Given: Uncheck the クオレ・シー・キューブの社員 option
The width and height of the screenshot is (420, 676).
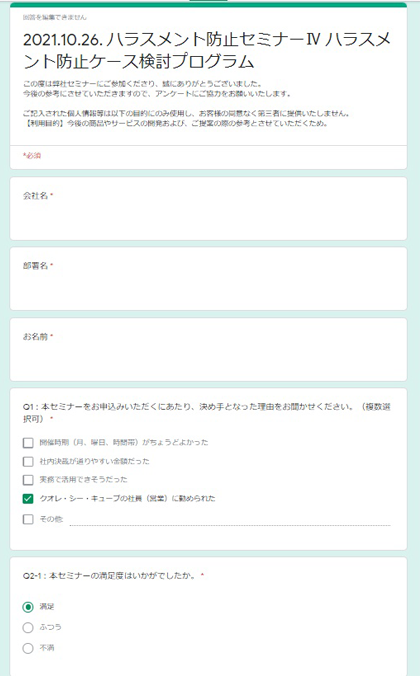Looking at the screenshot, I should (28, 499).
